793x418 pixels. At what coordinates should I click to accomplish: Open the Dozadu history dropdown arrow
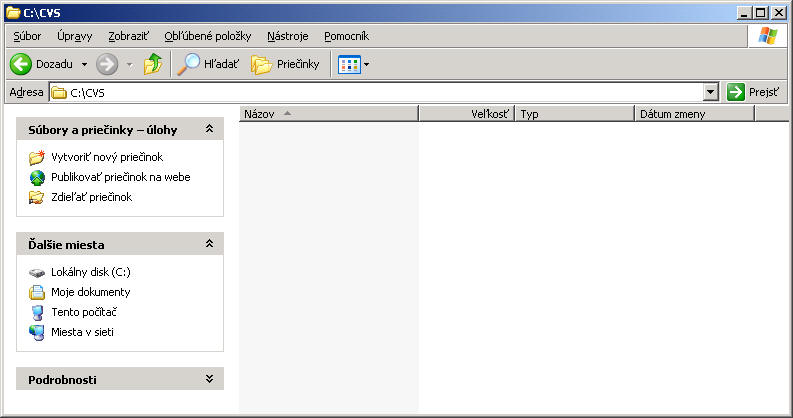coord(84,64)
